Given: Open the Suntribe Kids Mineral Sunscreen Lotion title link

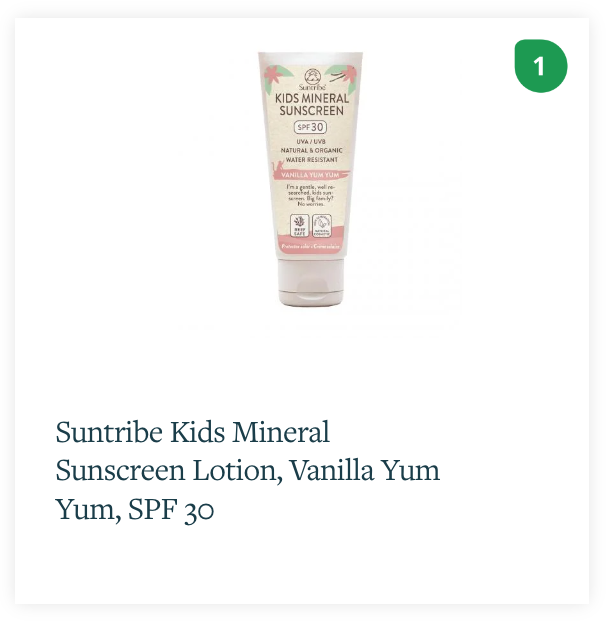Looking at the screenshot, I should click(x=248, y=470).
